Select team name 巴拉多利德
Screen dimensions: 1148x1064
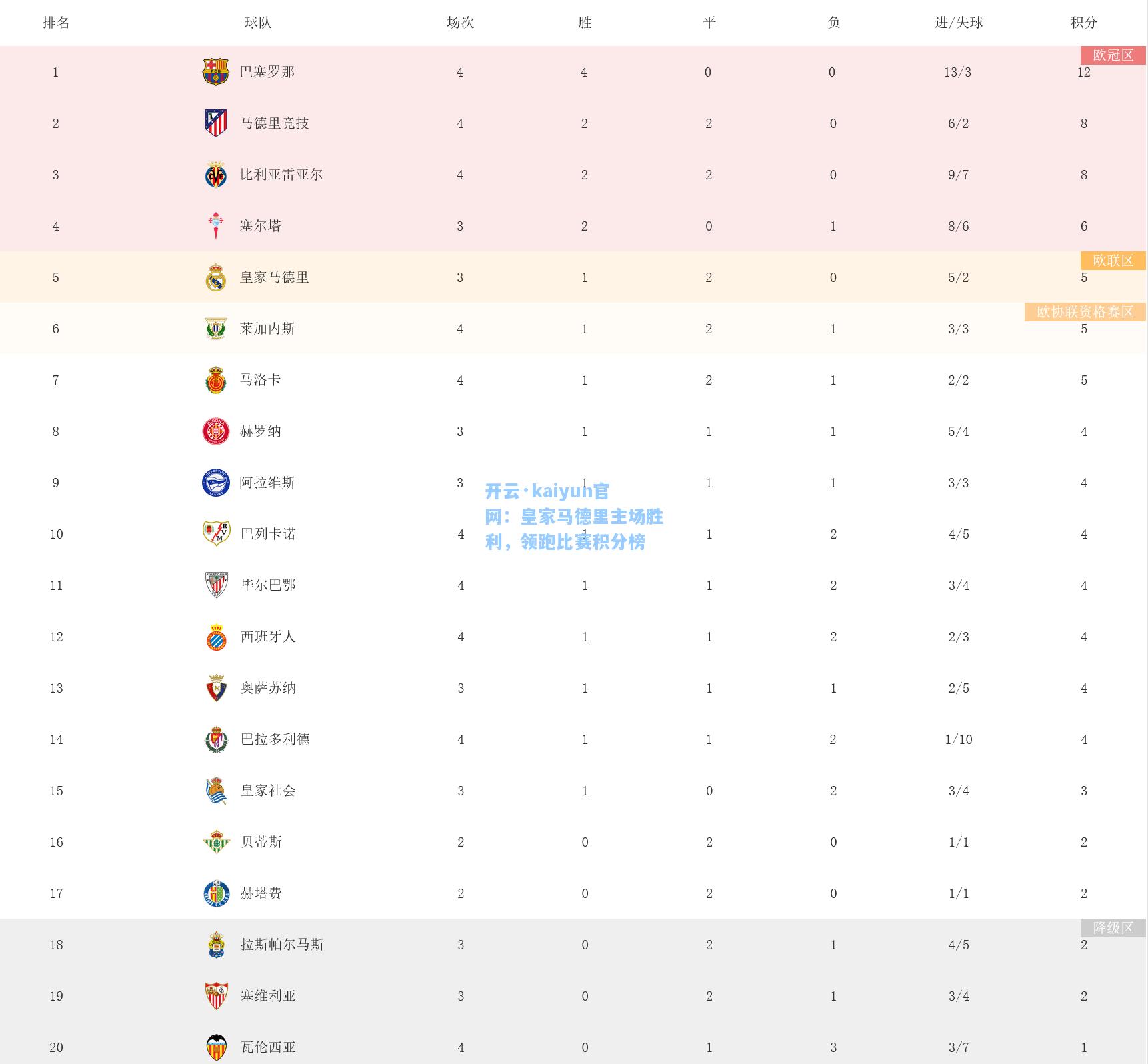tap(275, 739)
